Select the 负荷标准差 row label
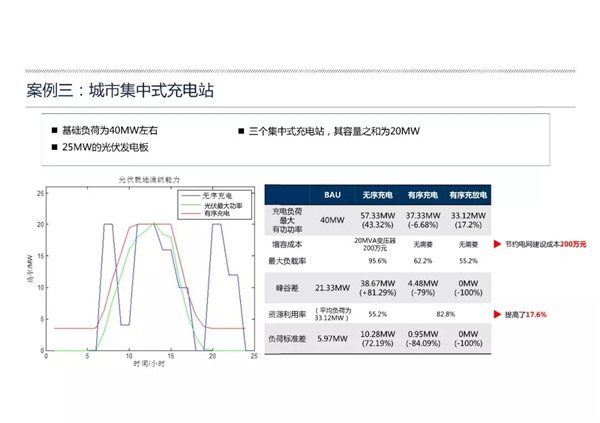 [288, 339]
